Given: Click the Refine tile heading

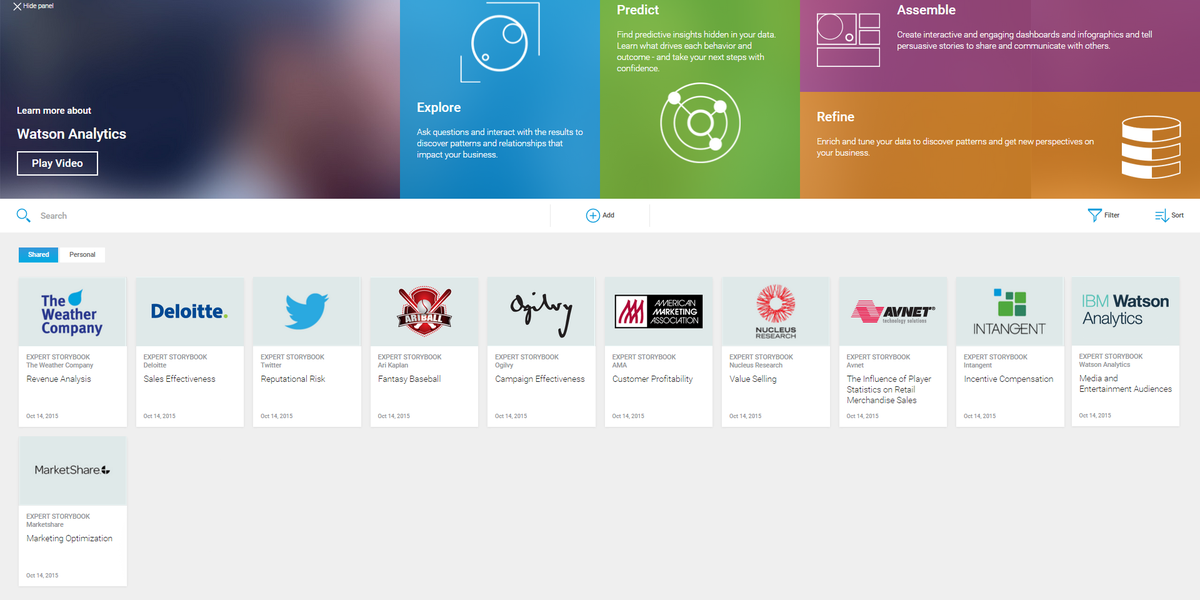Looking at the screenshot, I should pyautogui.click(x=835, y=117).
